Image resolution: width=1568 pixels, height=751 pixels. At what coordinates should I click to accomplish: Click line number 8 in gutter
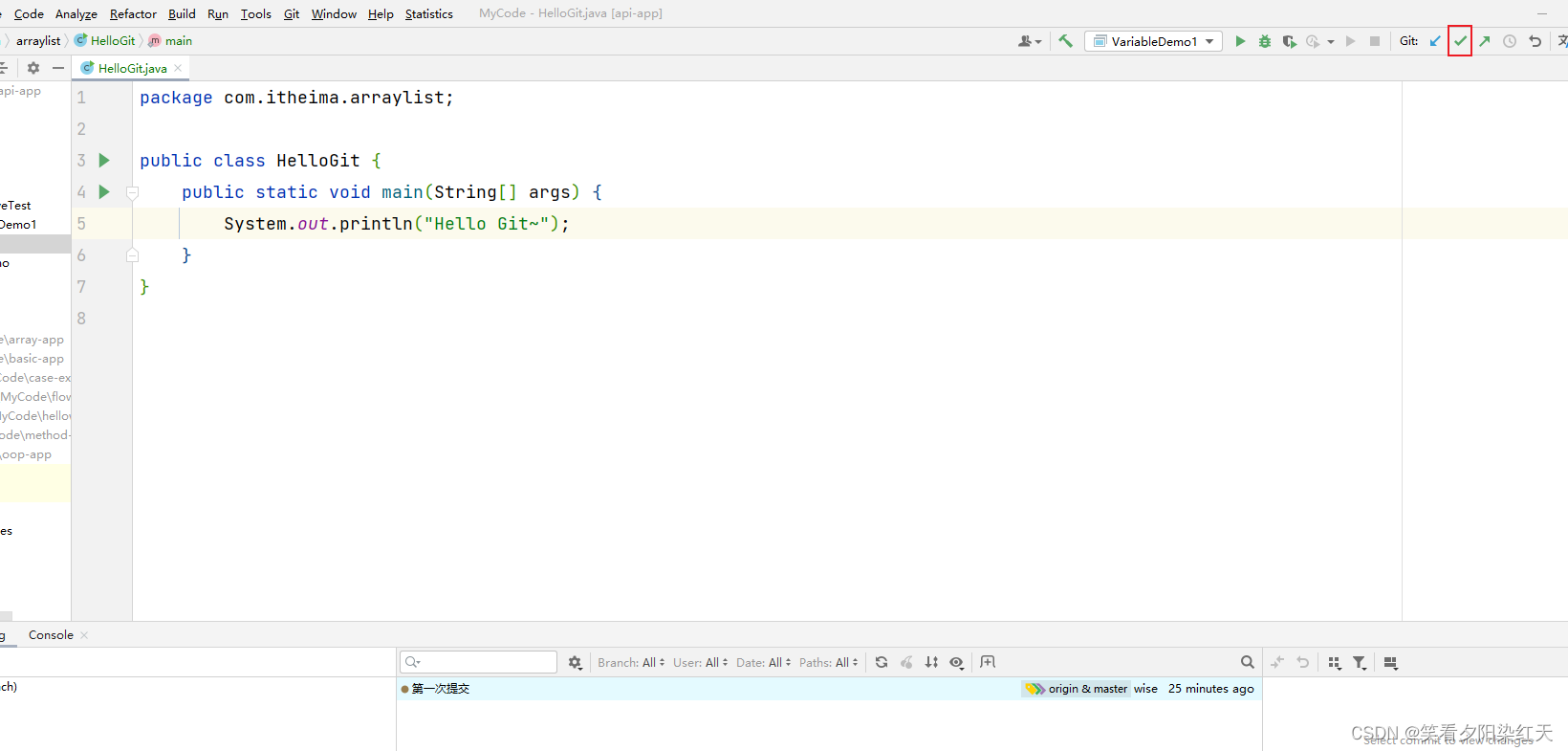coord(81,319)
